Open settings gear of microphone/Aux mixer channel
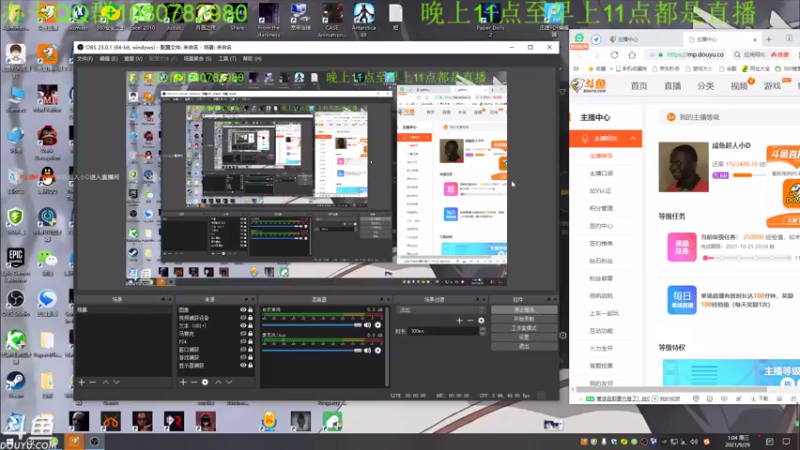This screenshot has height=450, width=800. pos(378,351)
